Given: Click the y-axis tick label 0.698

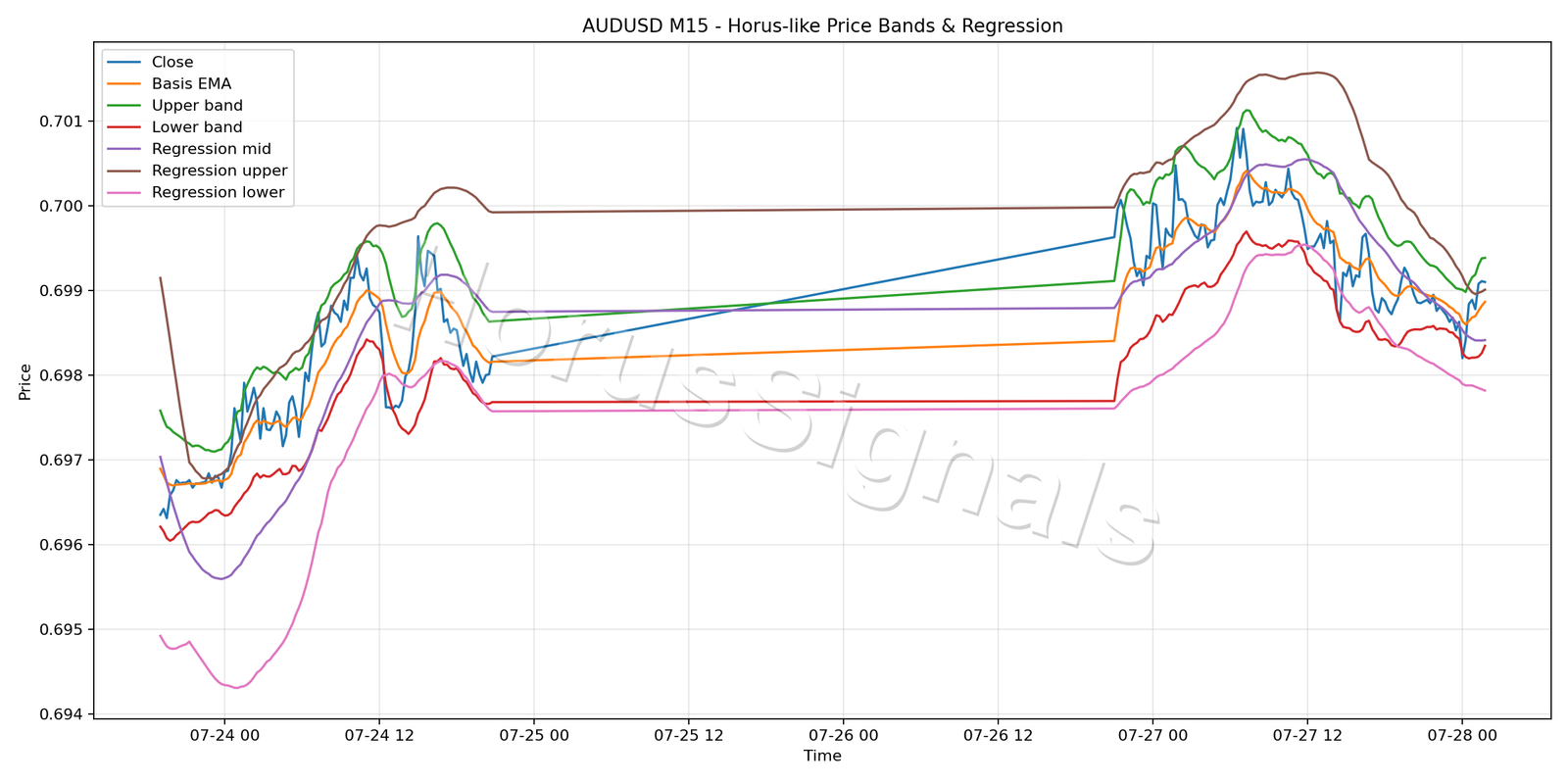Looking at the screenshot, I should click(61, 375).
